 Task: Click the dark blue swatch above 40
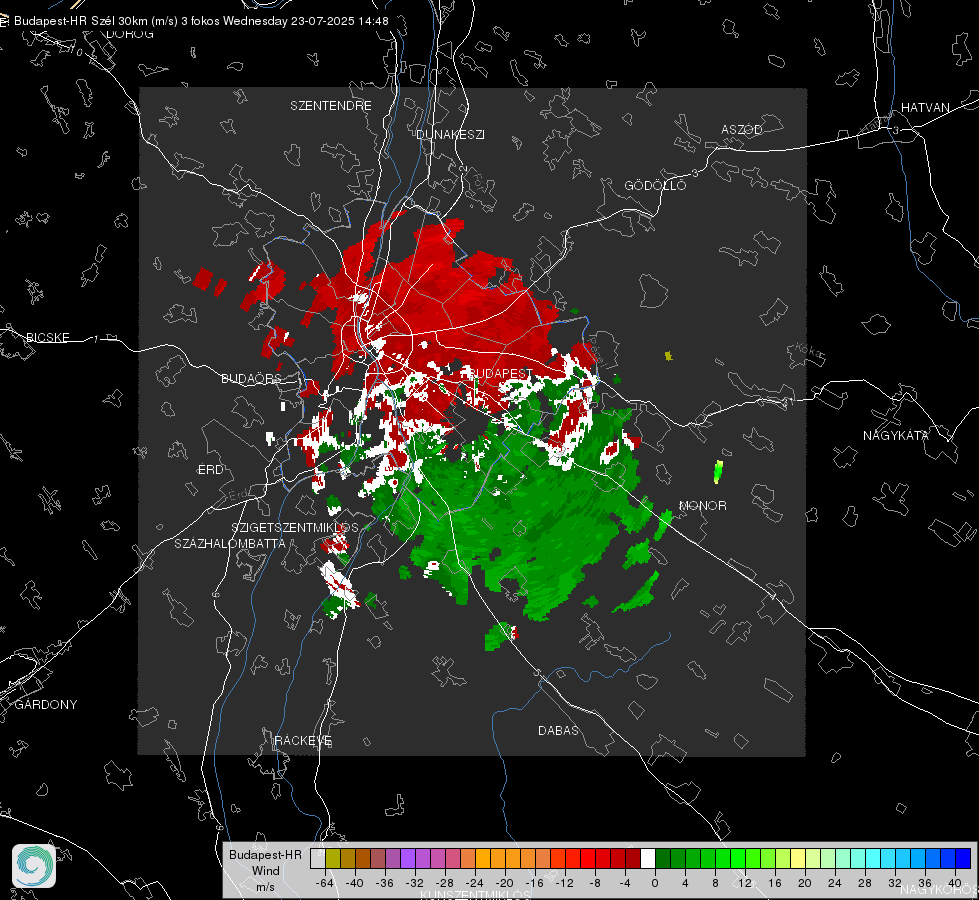tap(963, 858)
